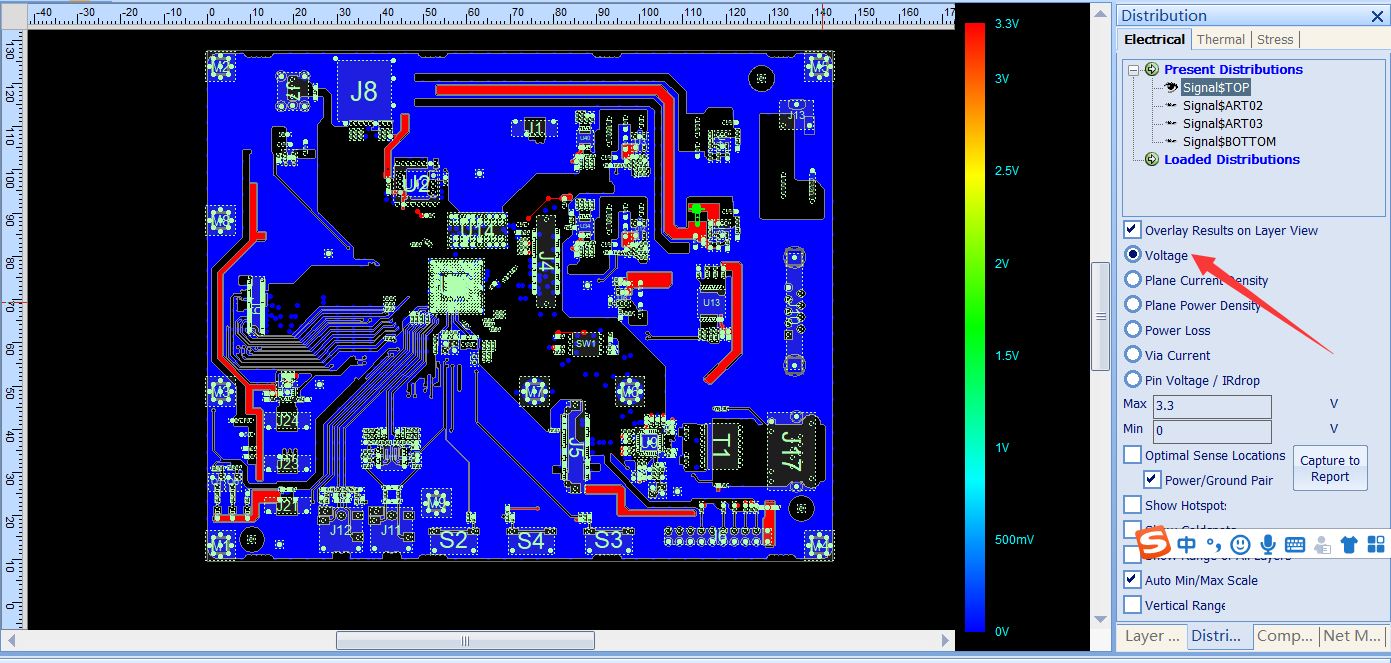
Task: Select the Signal$BOTTOM distribution
Action: pyautogui.click(x=1229, y=141)
